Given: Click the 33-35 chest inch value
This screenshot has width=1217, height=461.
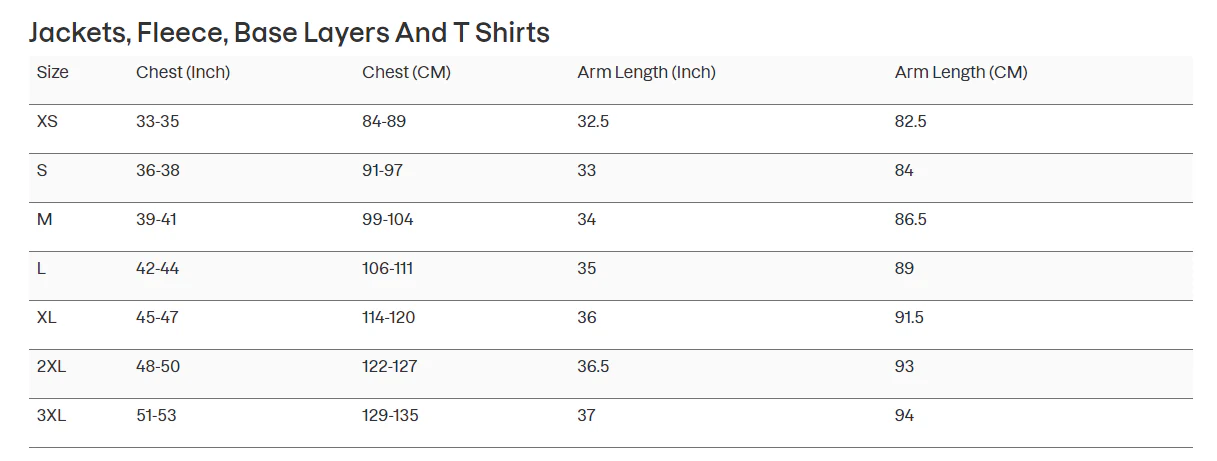Looking at the screenshot, I should click(157, 121).
